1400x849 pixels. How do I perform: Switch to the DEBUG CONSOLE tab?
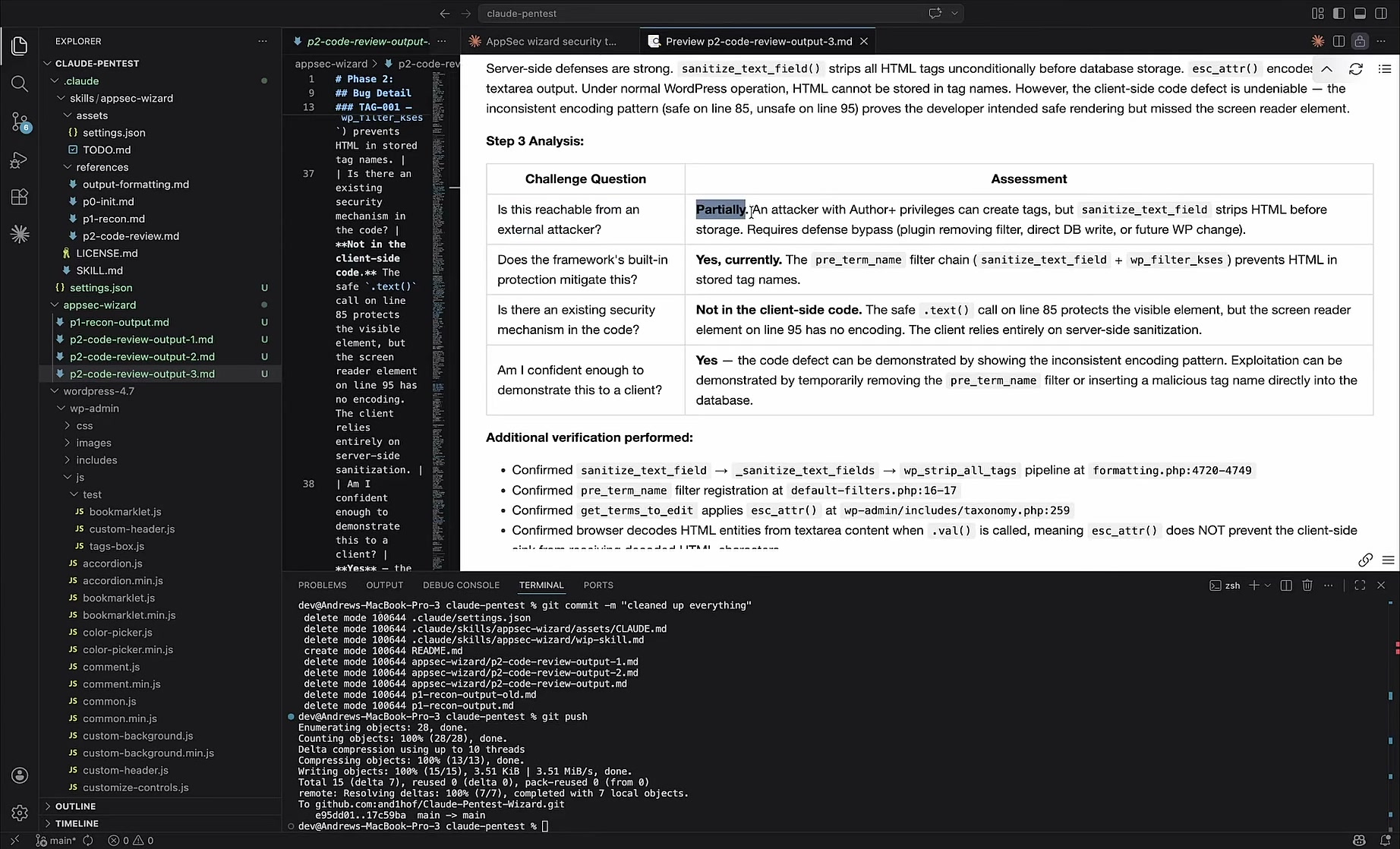click(461, 585)
